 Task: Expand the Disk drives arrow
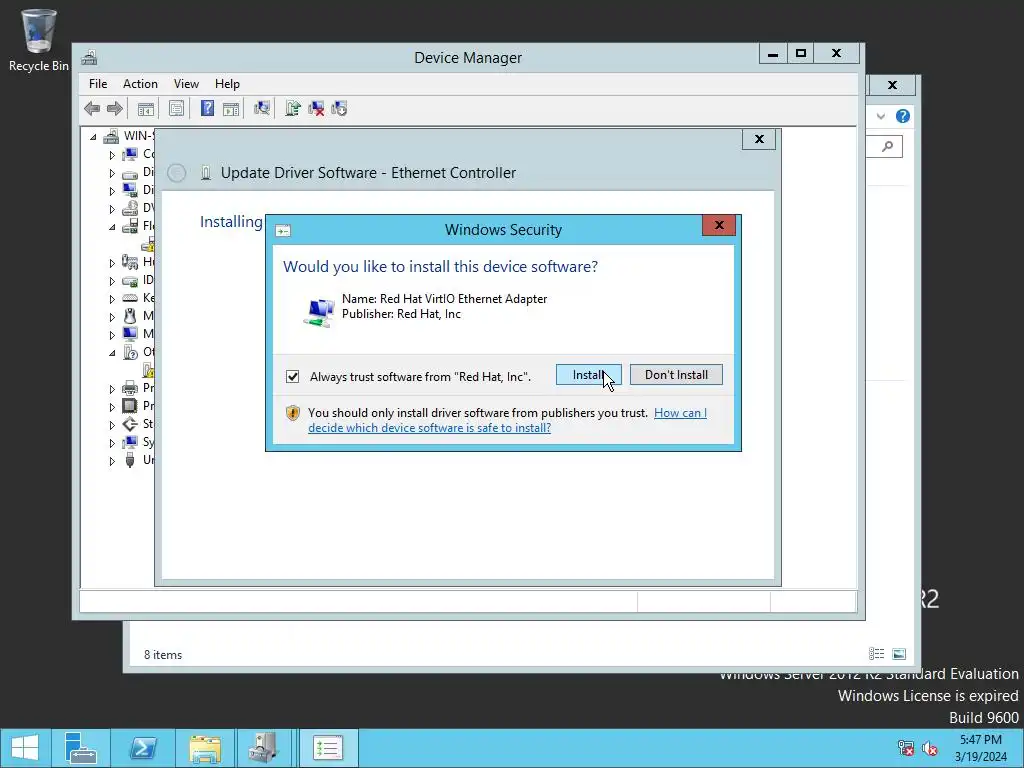[112, 173]
